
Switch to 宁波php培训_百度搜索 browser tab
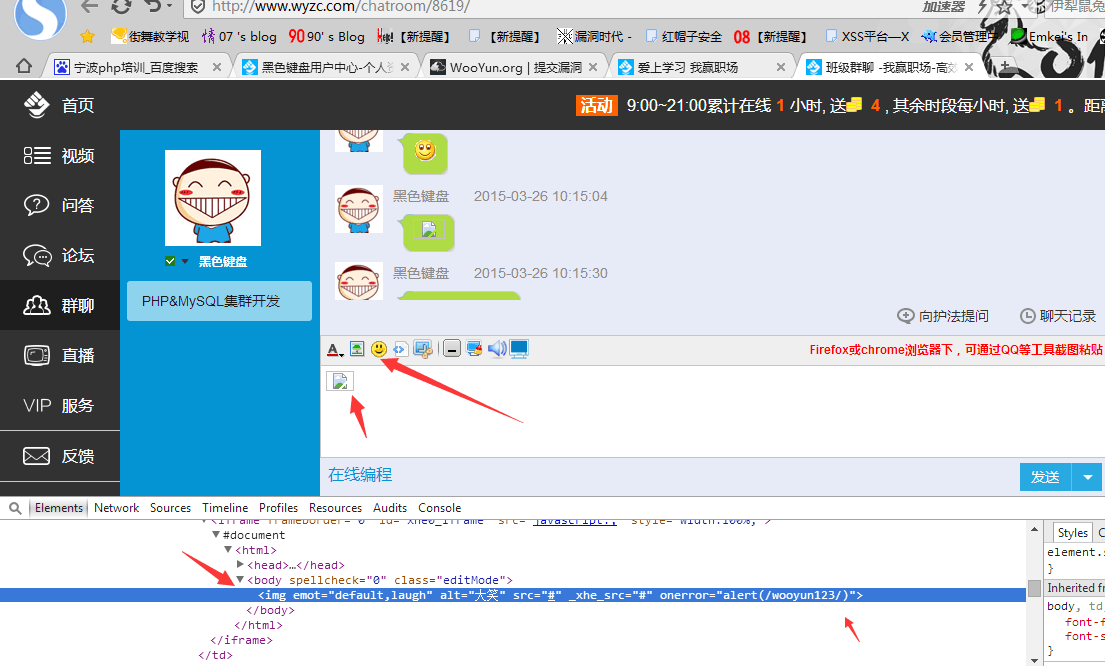136,67
